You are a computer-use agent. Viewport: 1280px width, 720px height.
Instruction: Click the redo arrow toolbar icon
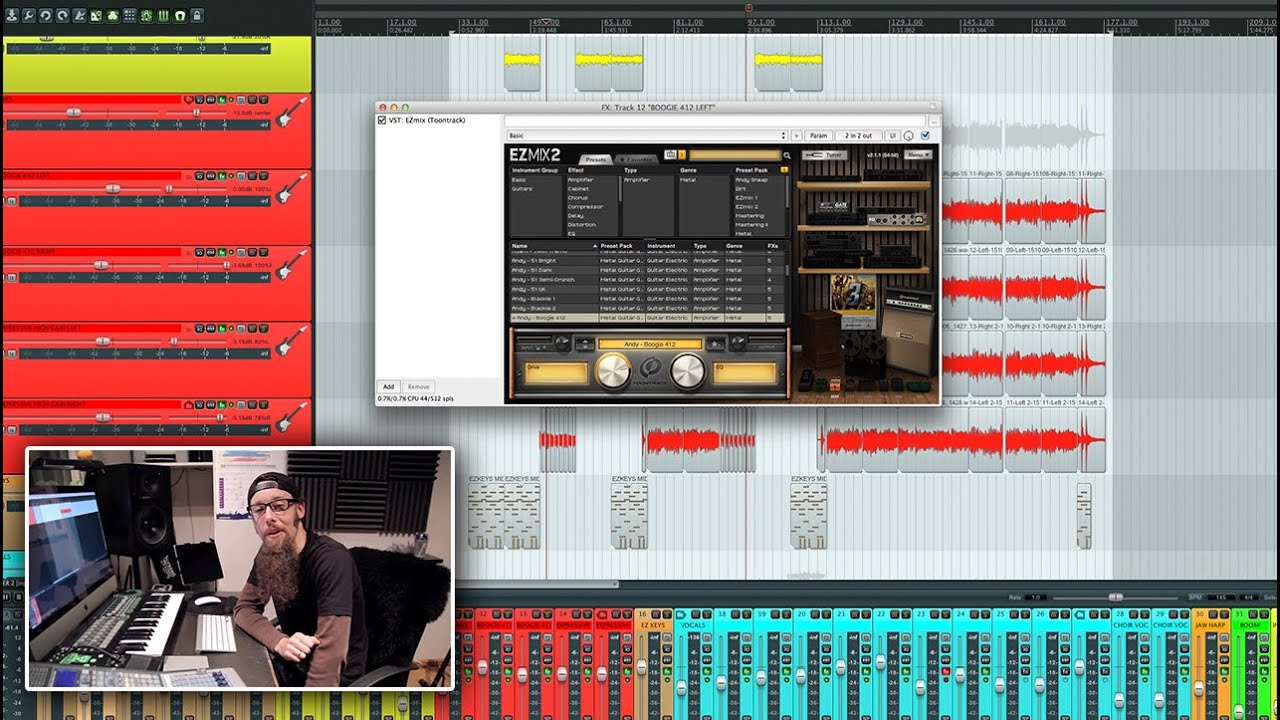point(62,16)
